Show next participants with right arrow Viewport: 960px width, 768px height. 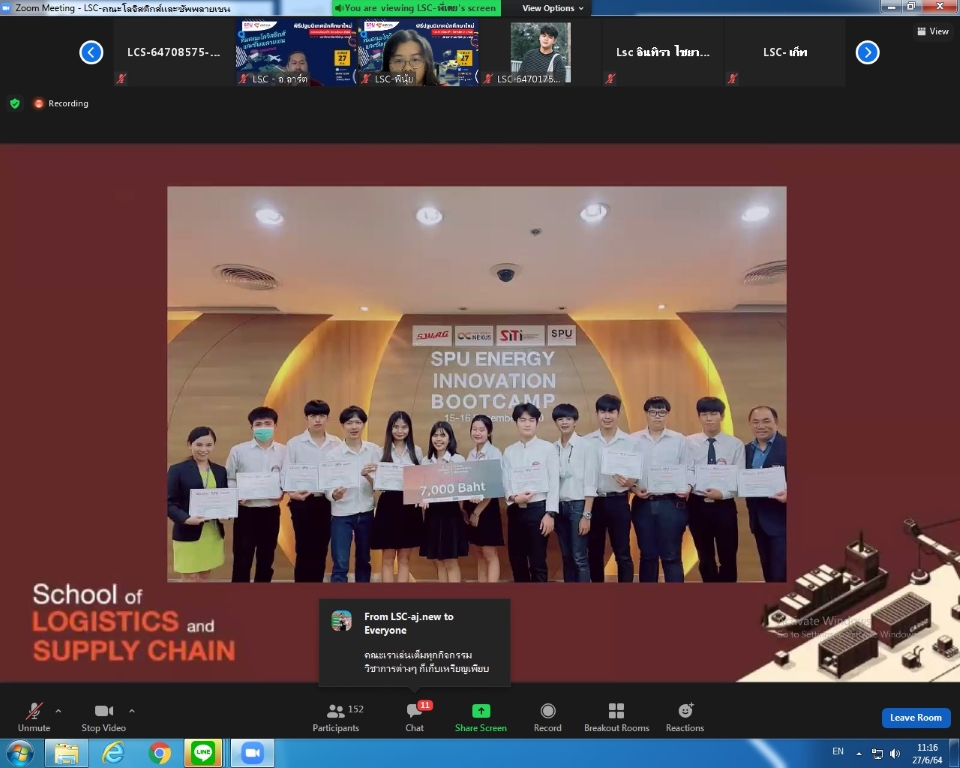868,53
